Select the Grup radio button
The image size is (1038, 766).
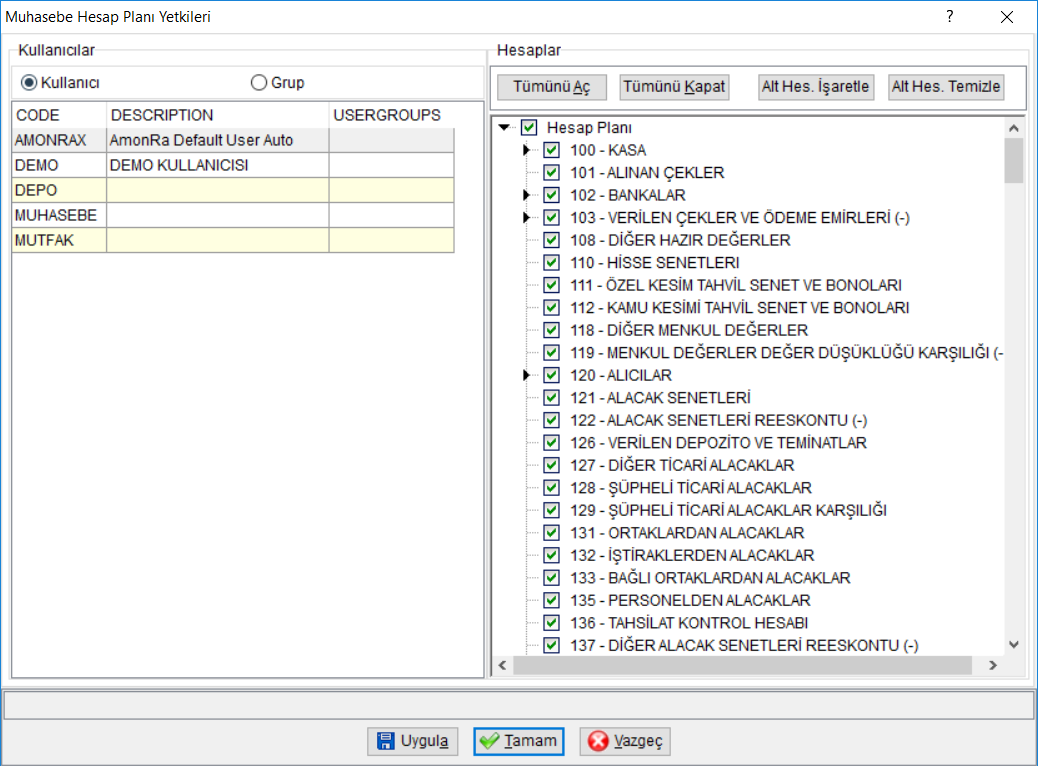(259, 83)
